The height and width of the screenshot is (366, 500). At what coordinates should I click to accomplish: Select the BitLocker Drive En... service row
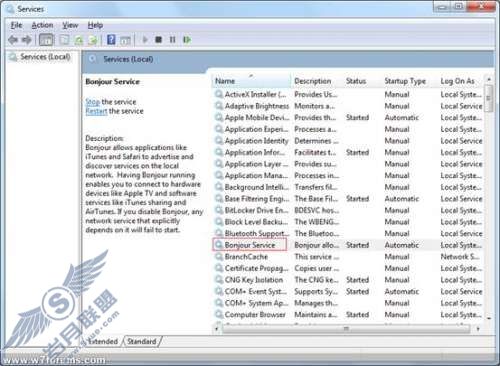348,210
